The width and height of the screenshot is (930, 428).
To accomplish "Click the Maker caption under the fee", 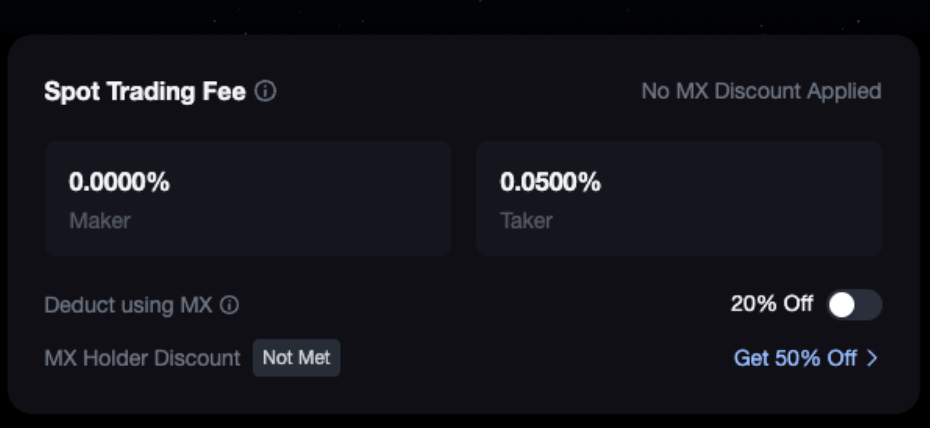I will (x=99, y=220).
